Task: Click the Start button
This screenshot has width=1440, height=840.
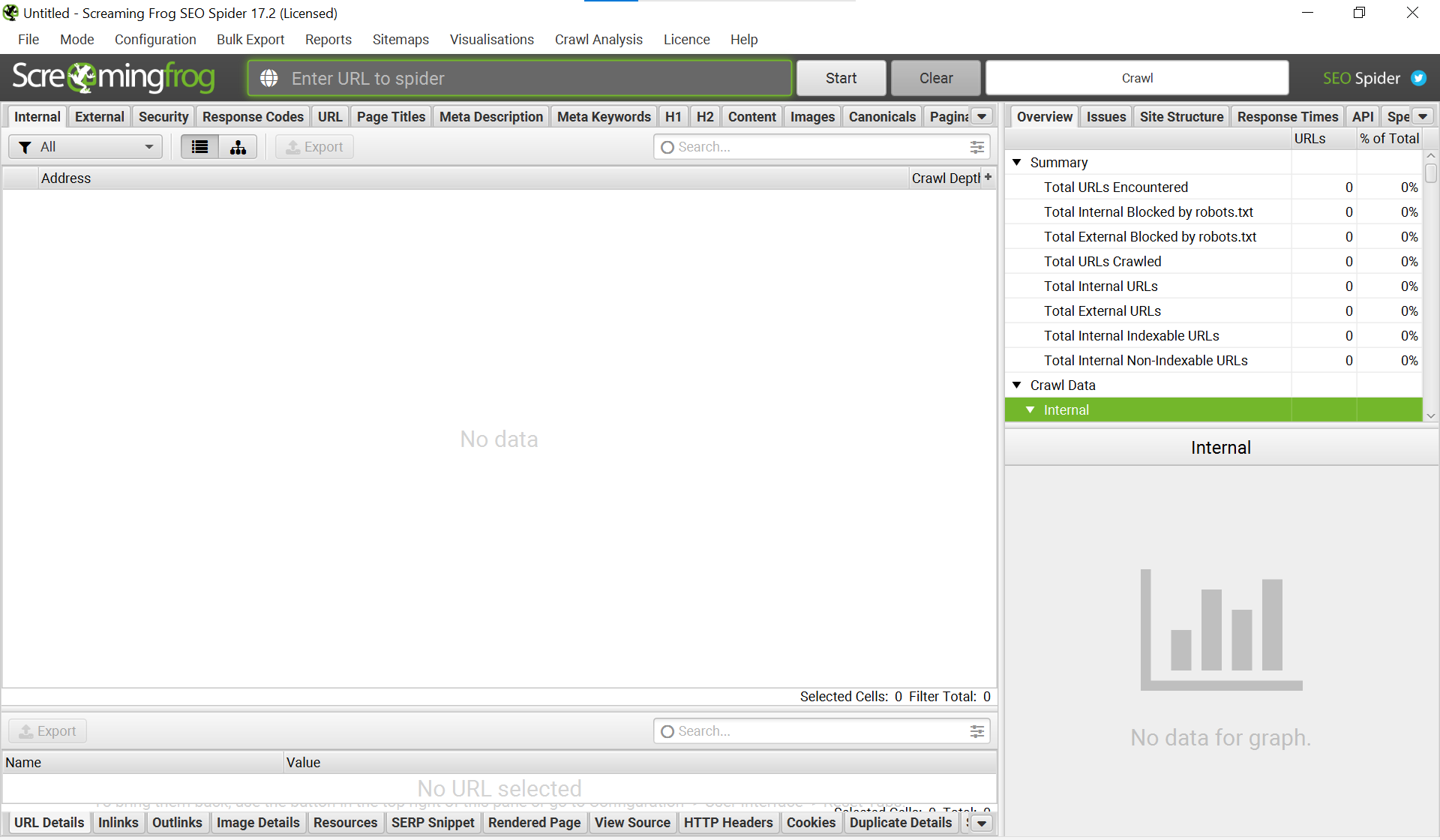Action: pos(841,78)
